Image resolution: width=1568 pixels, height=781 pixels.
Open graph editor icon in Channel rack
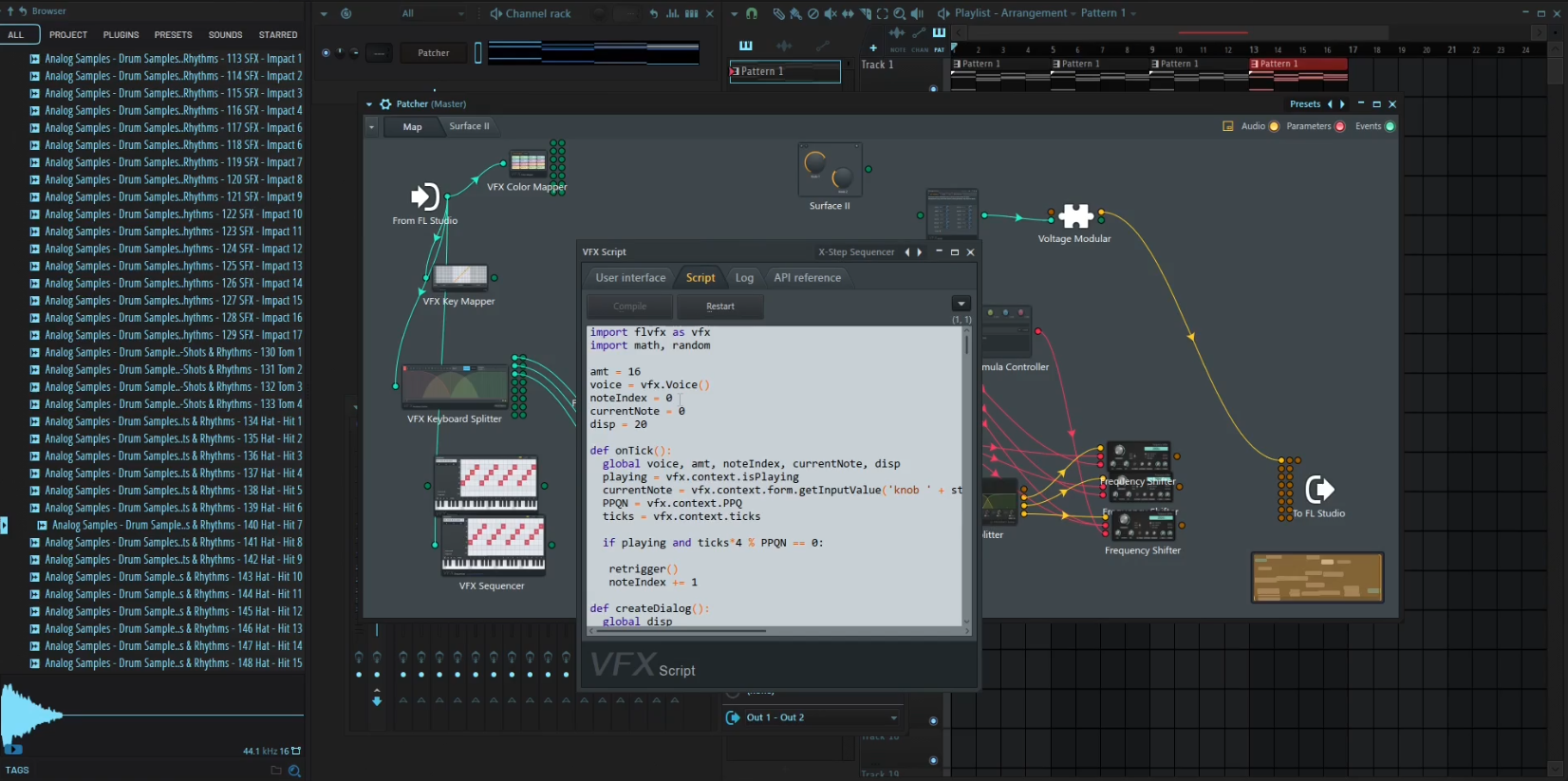(673, 13)
